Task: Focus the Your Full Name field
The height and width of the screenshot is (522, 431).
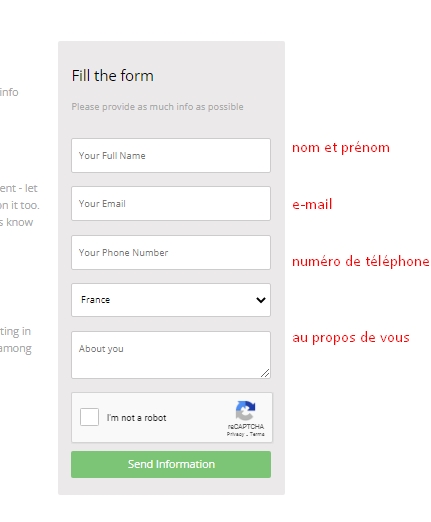Action: tap(171, 155)
